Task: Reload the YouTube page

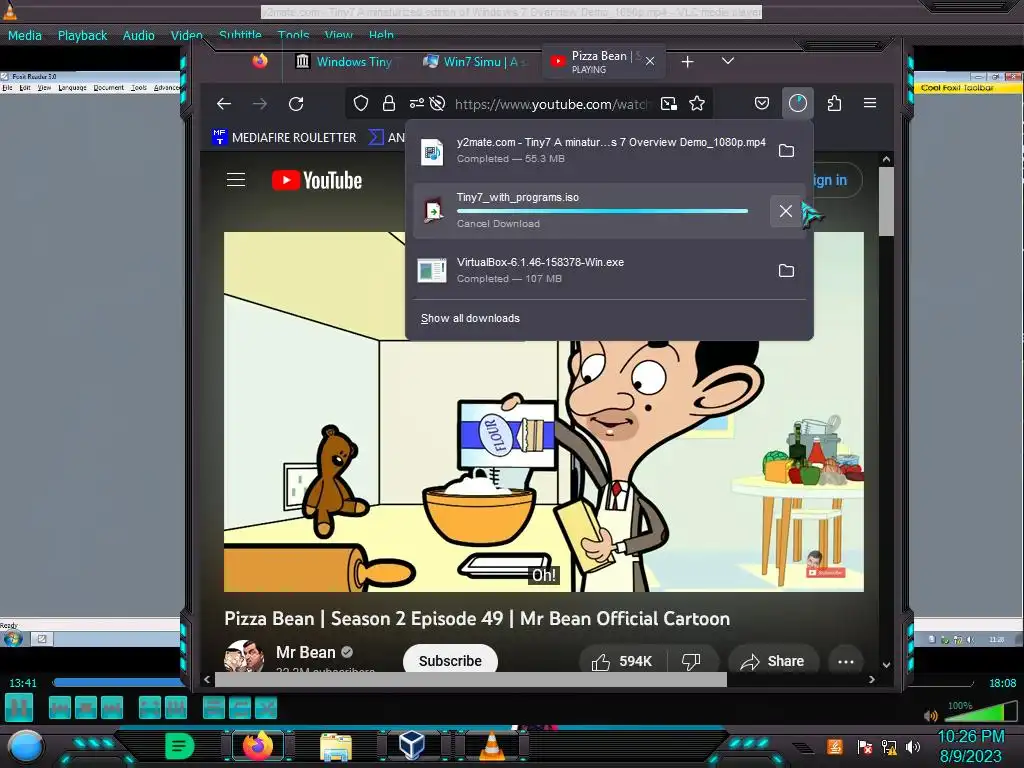Action: coord(296,103)
